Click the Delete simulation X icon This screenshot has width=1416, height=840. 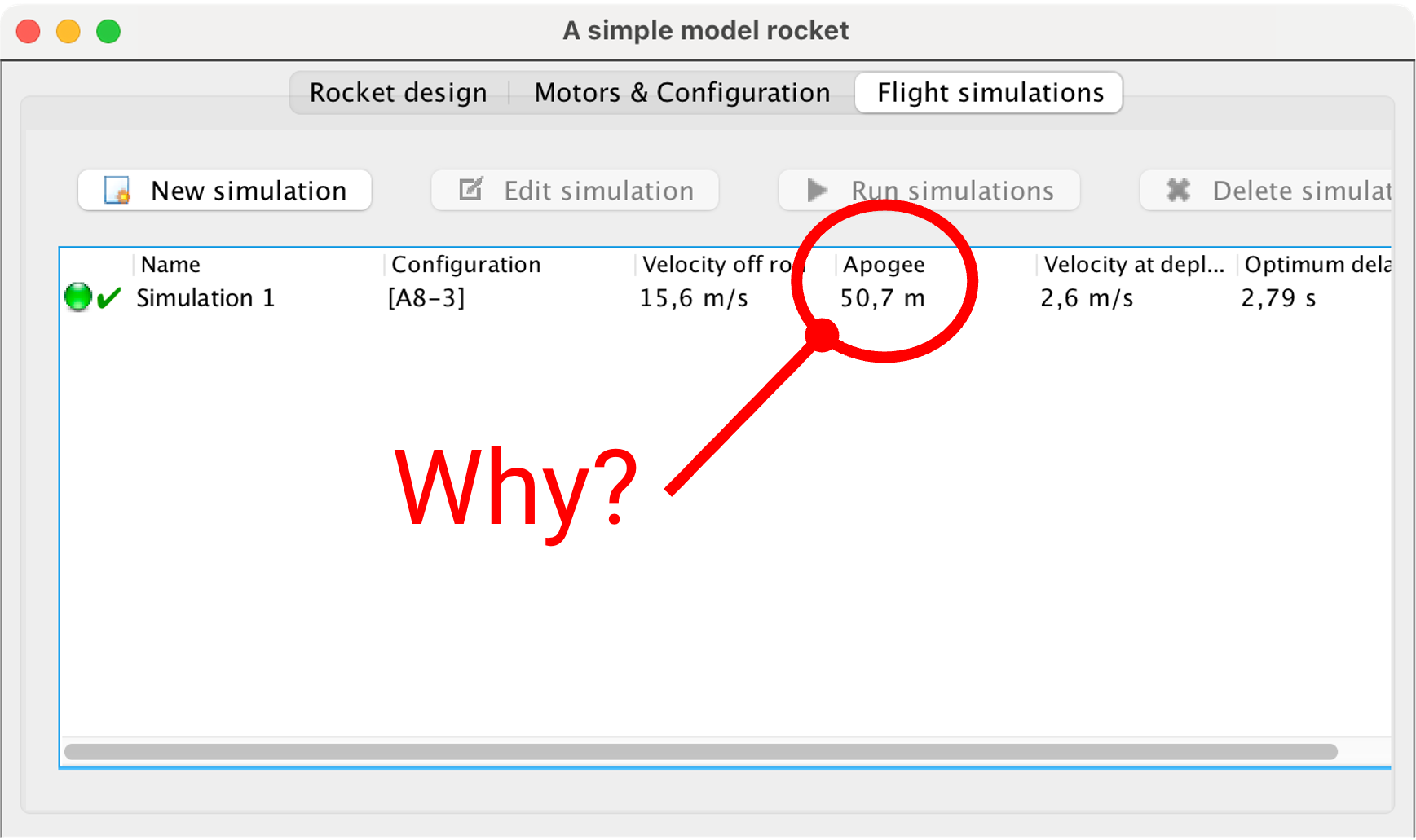[x=1177, y=189]
